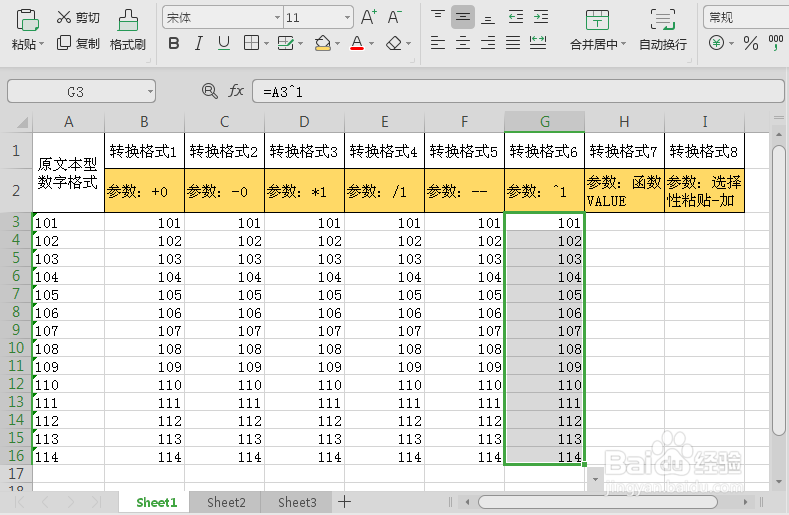The image size is (789, 515).
Task: Click Merge and Center (合并居中) icon
Action: pyautogui.click(x=597, y=20)
